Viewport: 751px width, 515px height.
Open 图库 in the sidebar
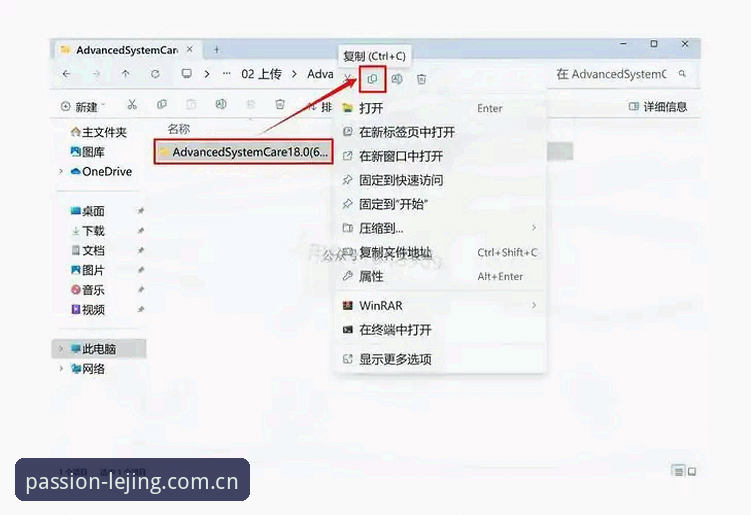click(88, 152)
